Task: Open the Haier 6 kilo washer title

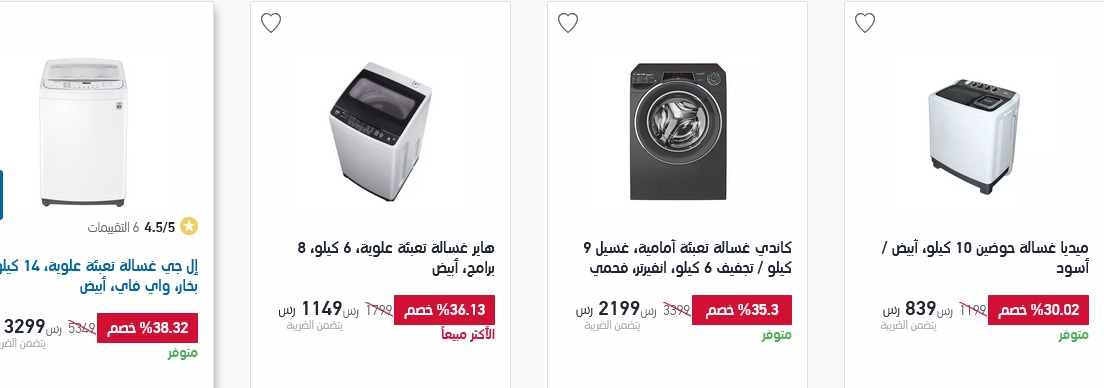Action: click(x=396, y=258)
